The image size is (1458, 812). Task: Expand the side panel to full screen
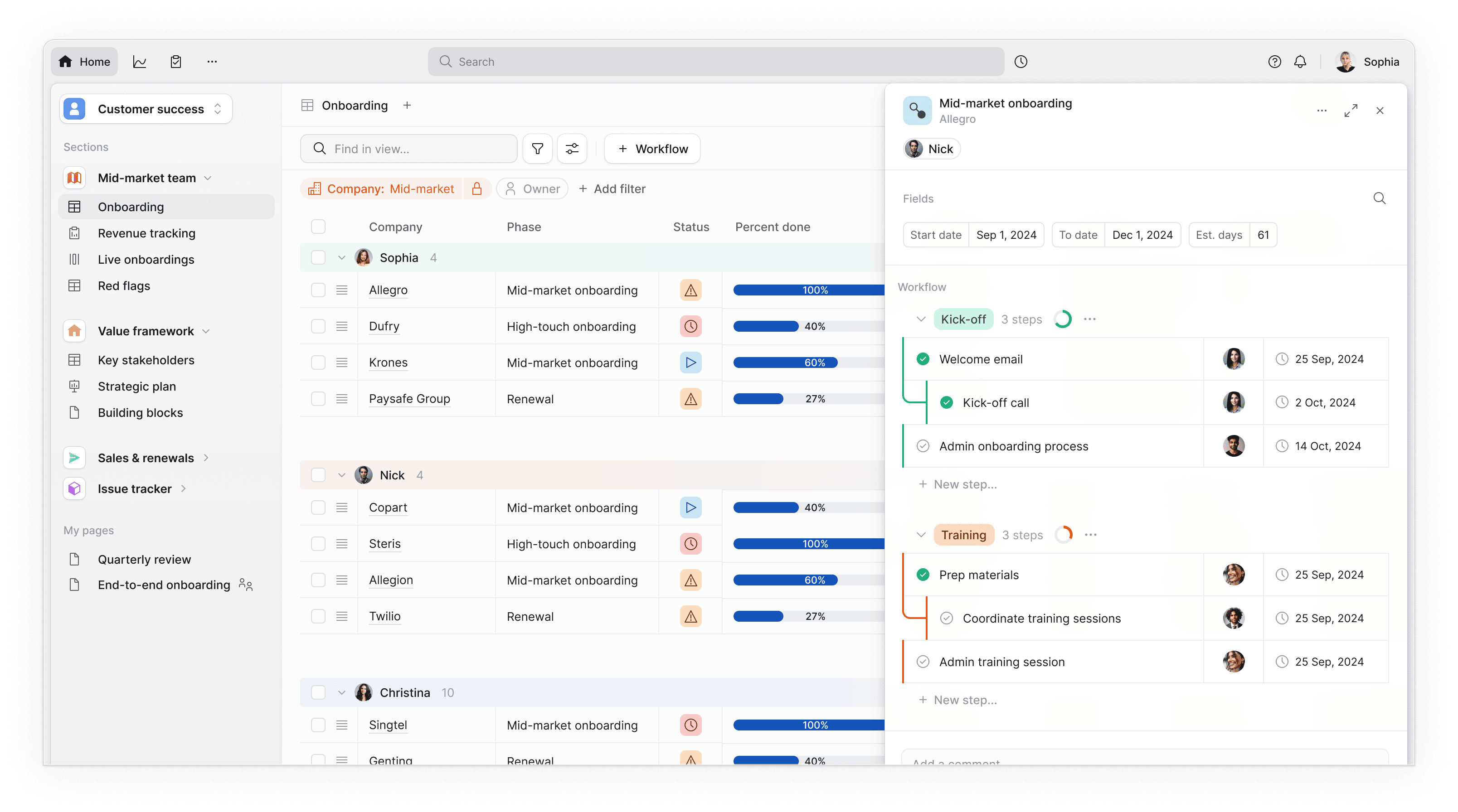click(1351, 111)
